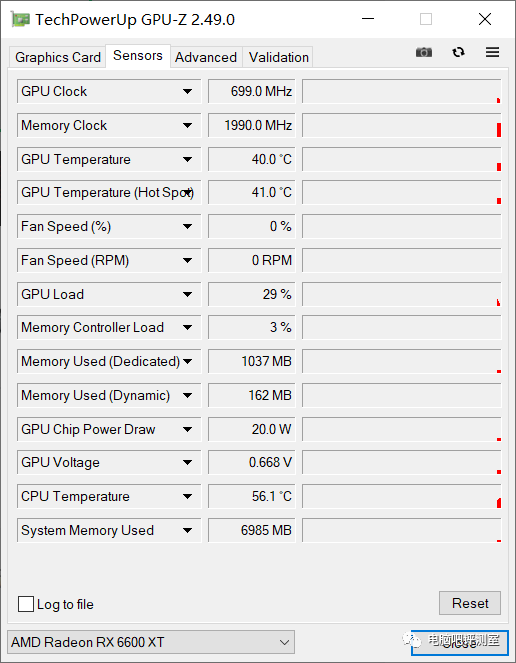Click the GPU-Z app icon in title bar
Image resolution: width=516 pixels, height=663 pixels.
coord(19,19)
